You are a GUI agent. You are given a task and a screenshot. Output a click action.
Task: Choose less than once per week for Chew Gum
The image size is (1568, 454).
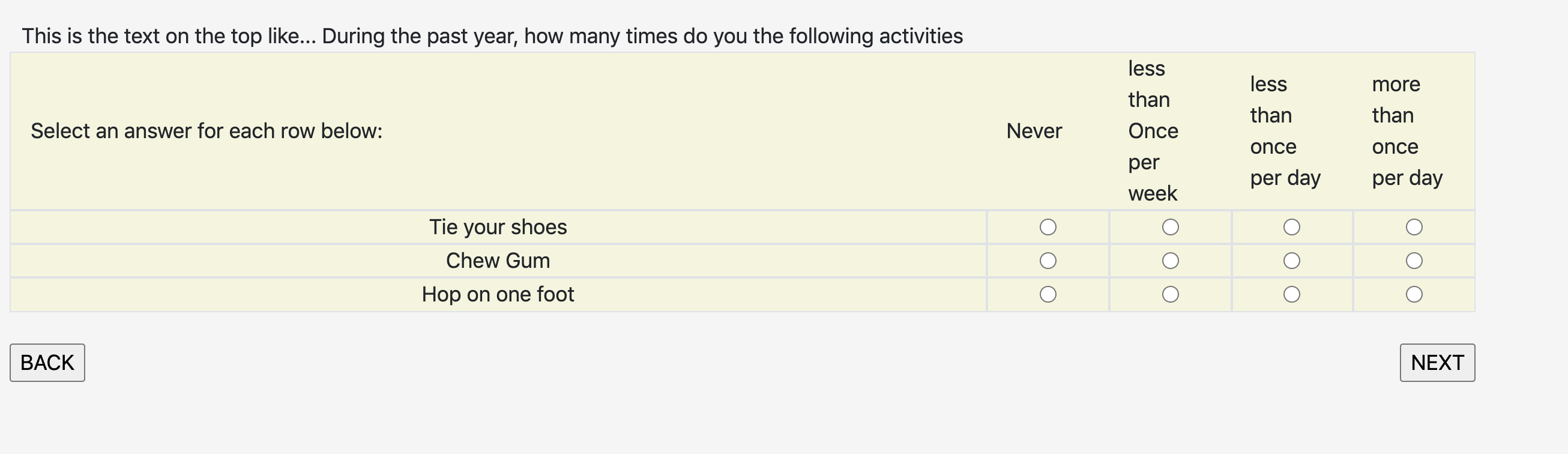click(x=1170, y=261)
